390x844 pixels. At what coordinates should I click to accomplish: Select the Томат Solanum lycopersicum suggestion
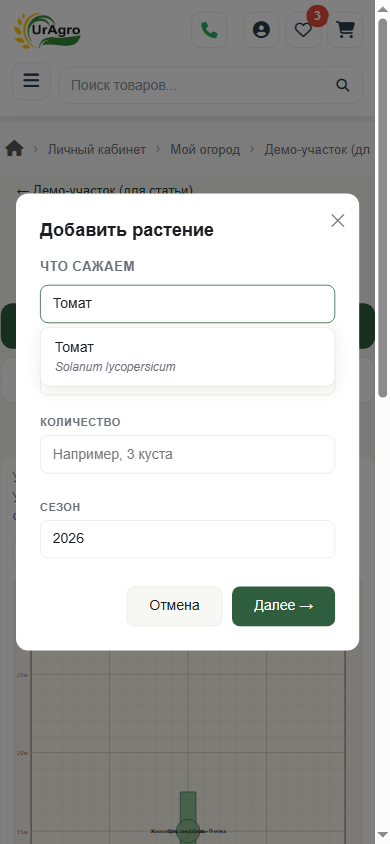click(188, 357)
